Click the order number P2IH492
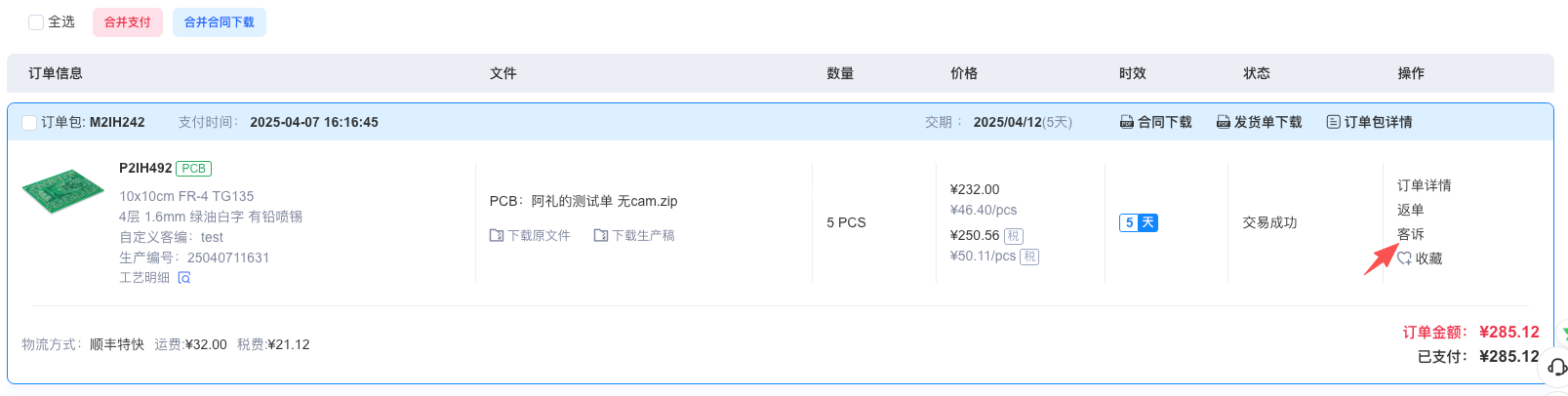1568x396 pixels. (145, 168)
